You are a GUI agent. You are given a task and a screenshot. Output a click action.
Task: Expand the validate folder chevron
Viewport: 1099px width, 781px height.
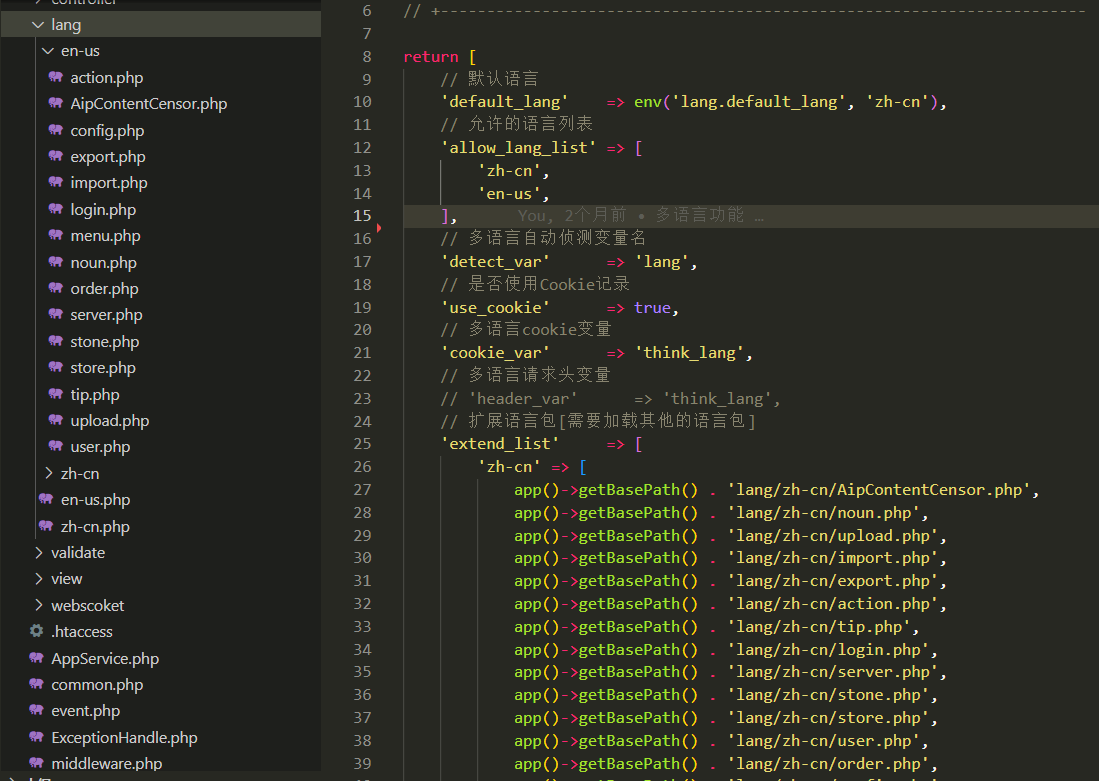[x=39, y=552]
